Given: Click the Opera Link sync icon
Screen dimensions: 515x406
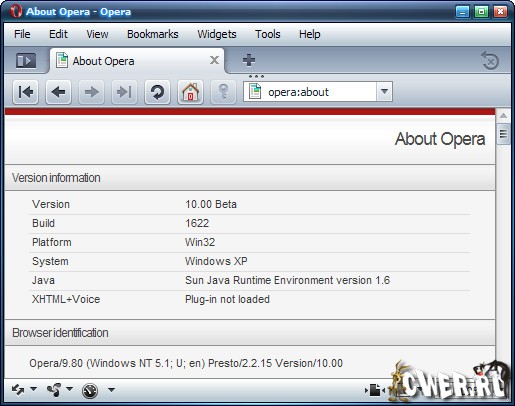Looking at the screenshot, I should tap(18, 389).
